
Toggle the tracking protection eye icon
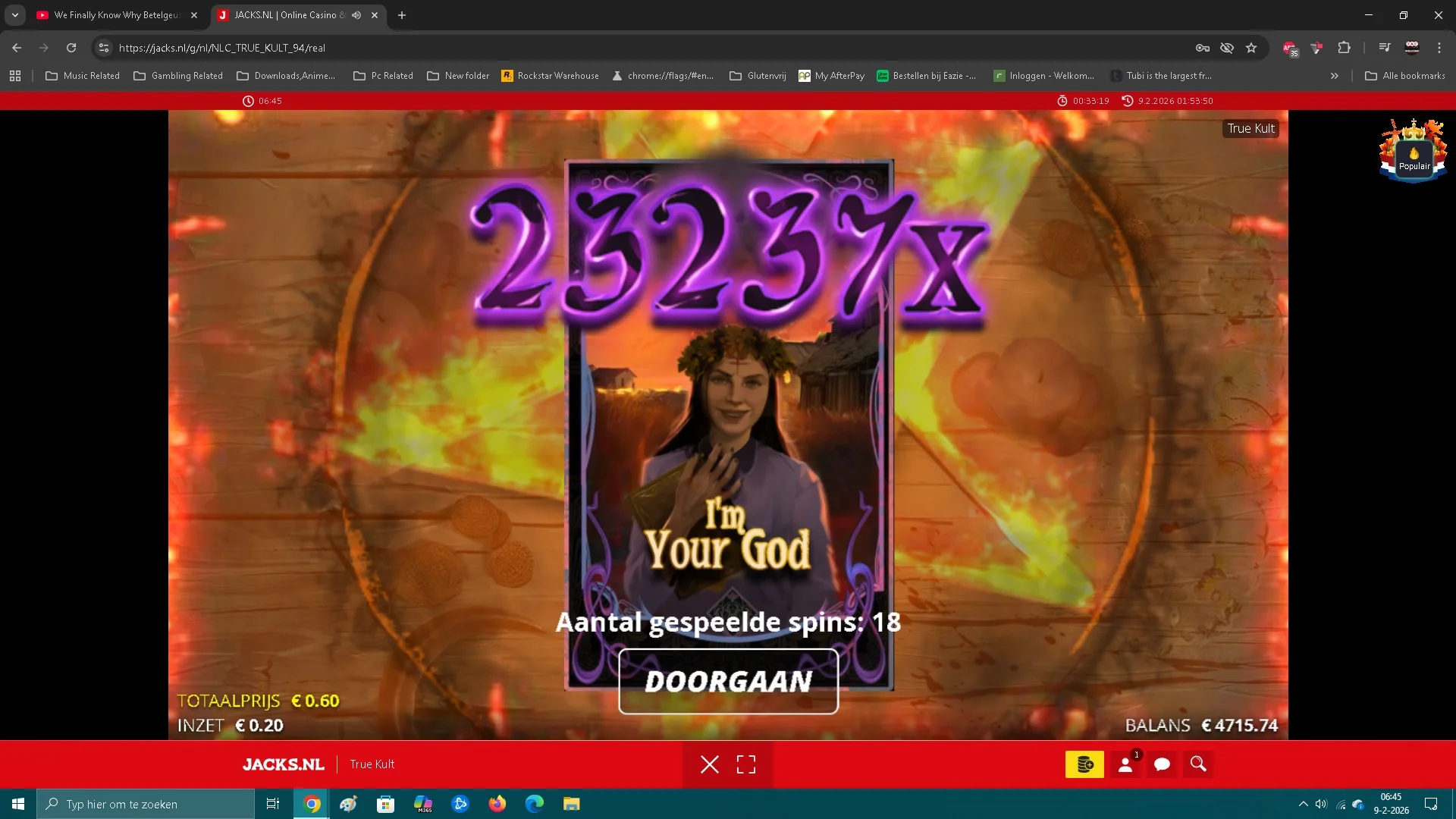tap(1227, 48)
